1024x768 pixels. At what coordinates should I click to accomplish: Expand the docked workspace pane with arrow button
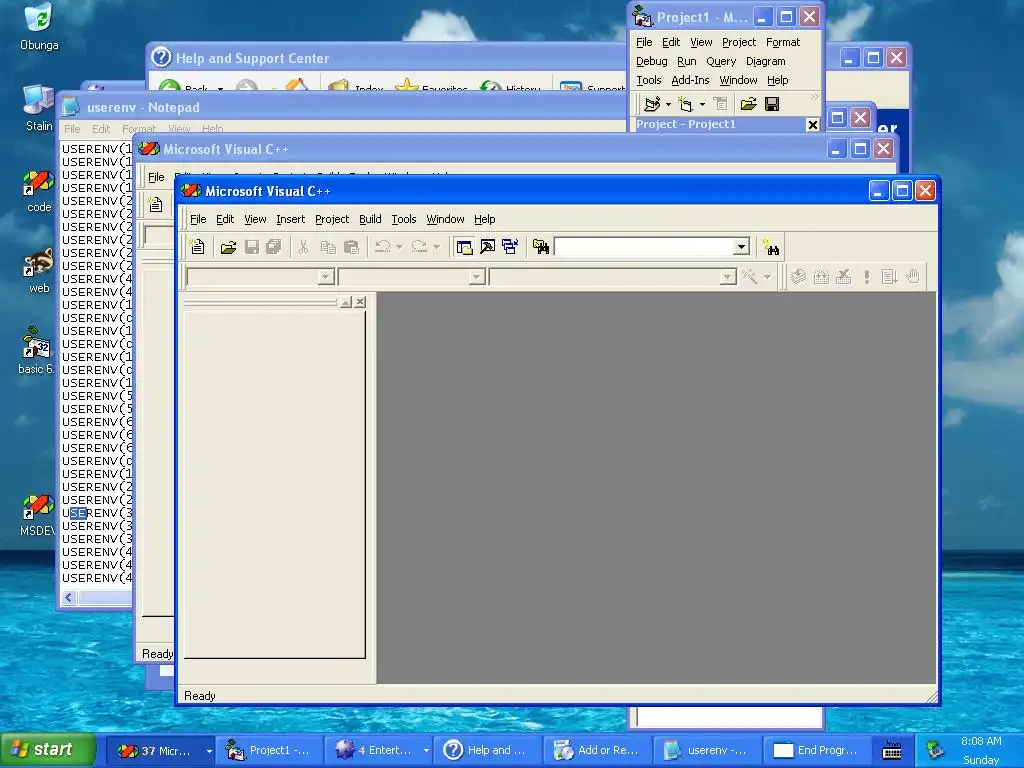pyautogui.click(x=346, y=302)
